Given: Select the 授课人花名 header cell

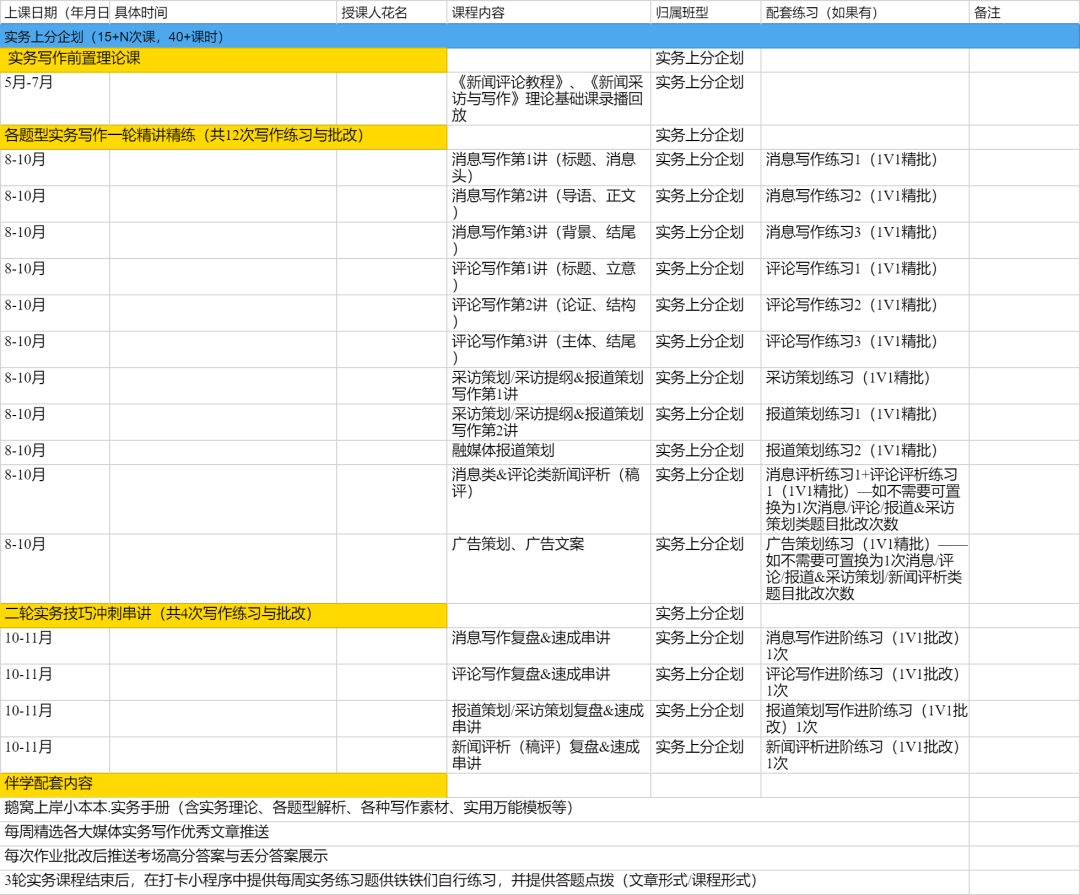Looking at the screenshot, I should (392, 12).
